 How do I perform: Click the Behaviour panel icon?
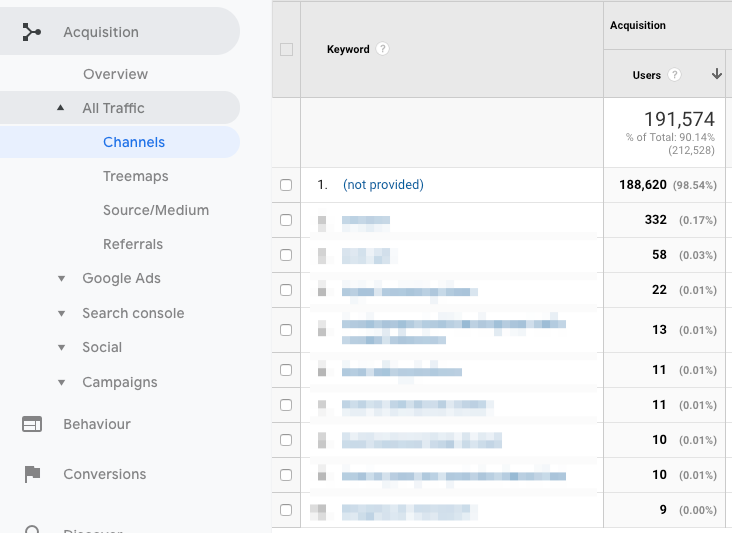pos(32,424)
